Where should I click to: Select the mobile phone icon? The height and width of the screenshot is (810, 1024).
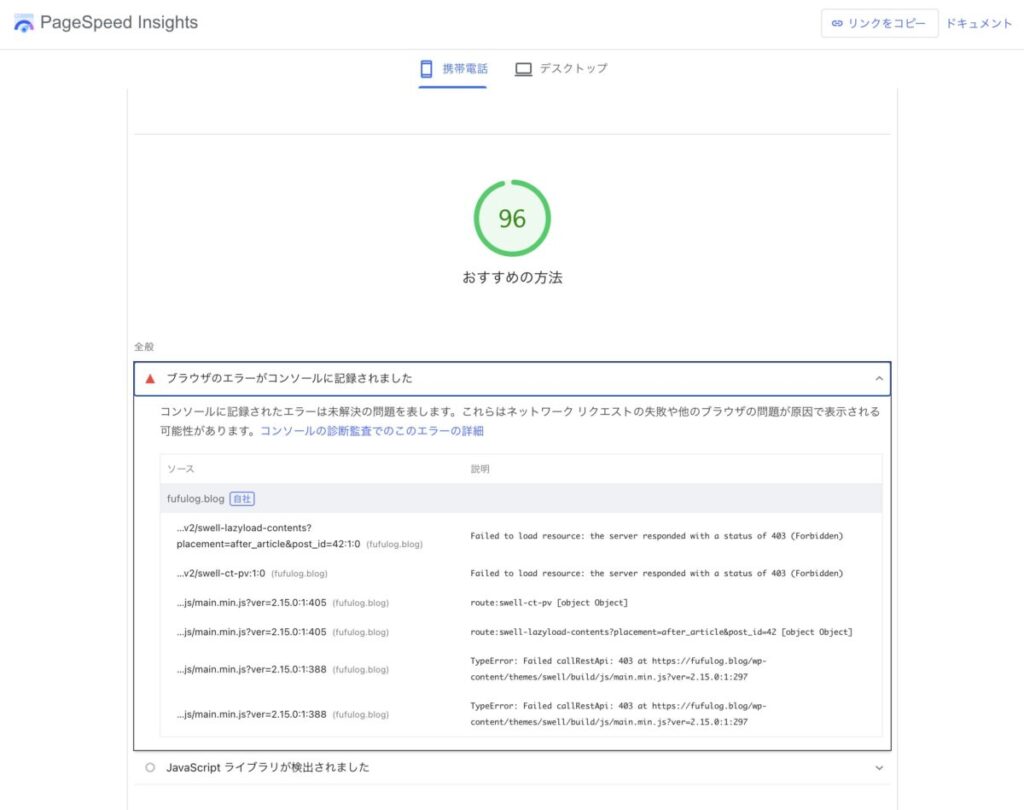click(x=424, y=68)
